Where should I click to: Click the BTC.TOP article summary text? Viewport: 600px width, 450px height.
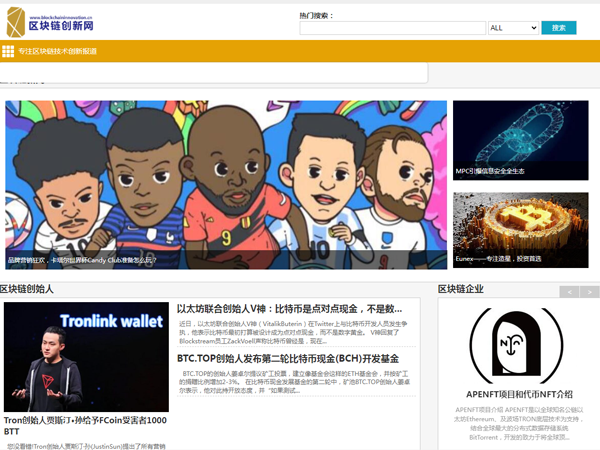click(294, 382)
